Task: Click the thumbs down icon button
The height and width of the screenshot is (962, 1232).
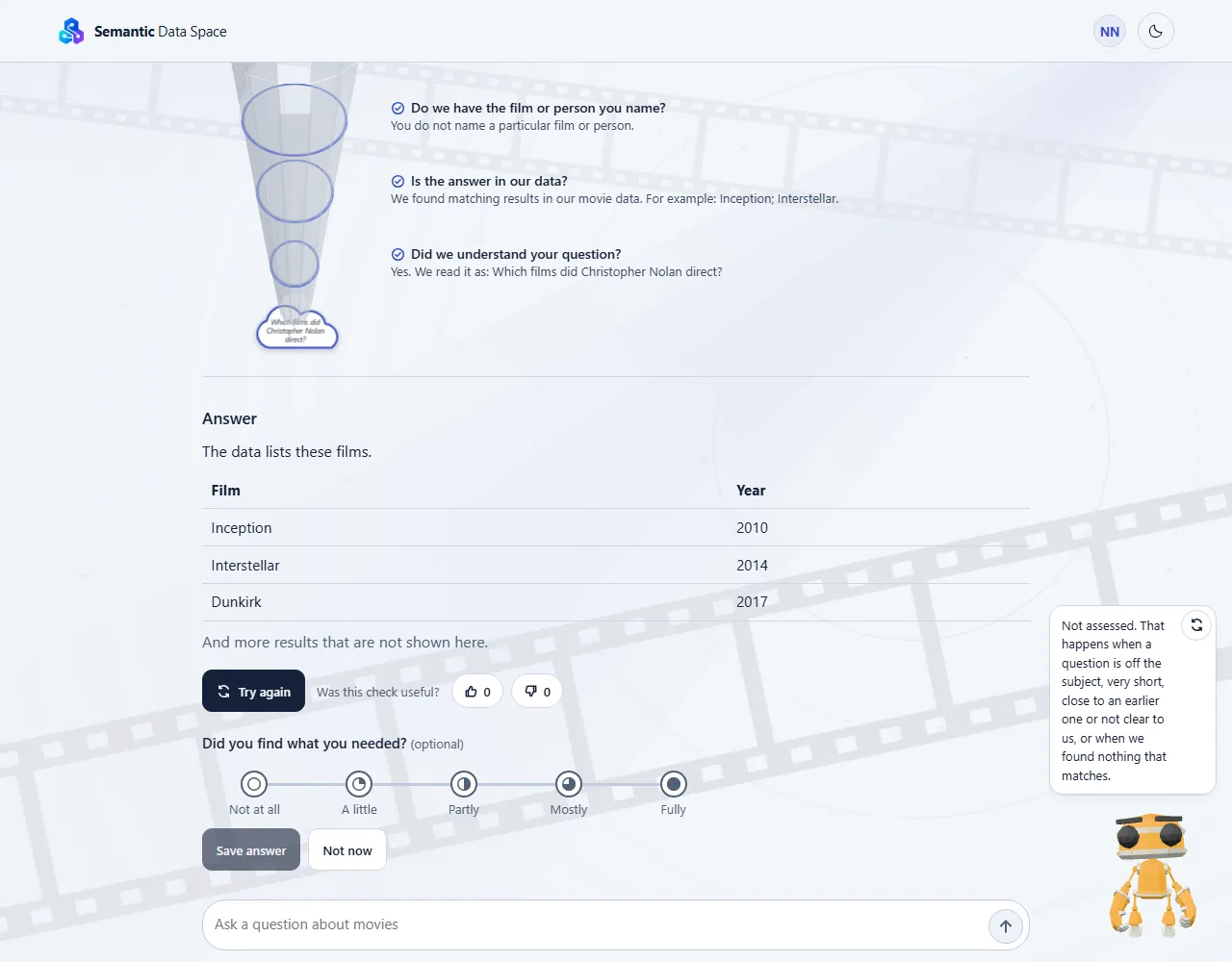Action: [x=537, y=692]
